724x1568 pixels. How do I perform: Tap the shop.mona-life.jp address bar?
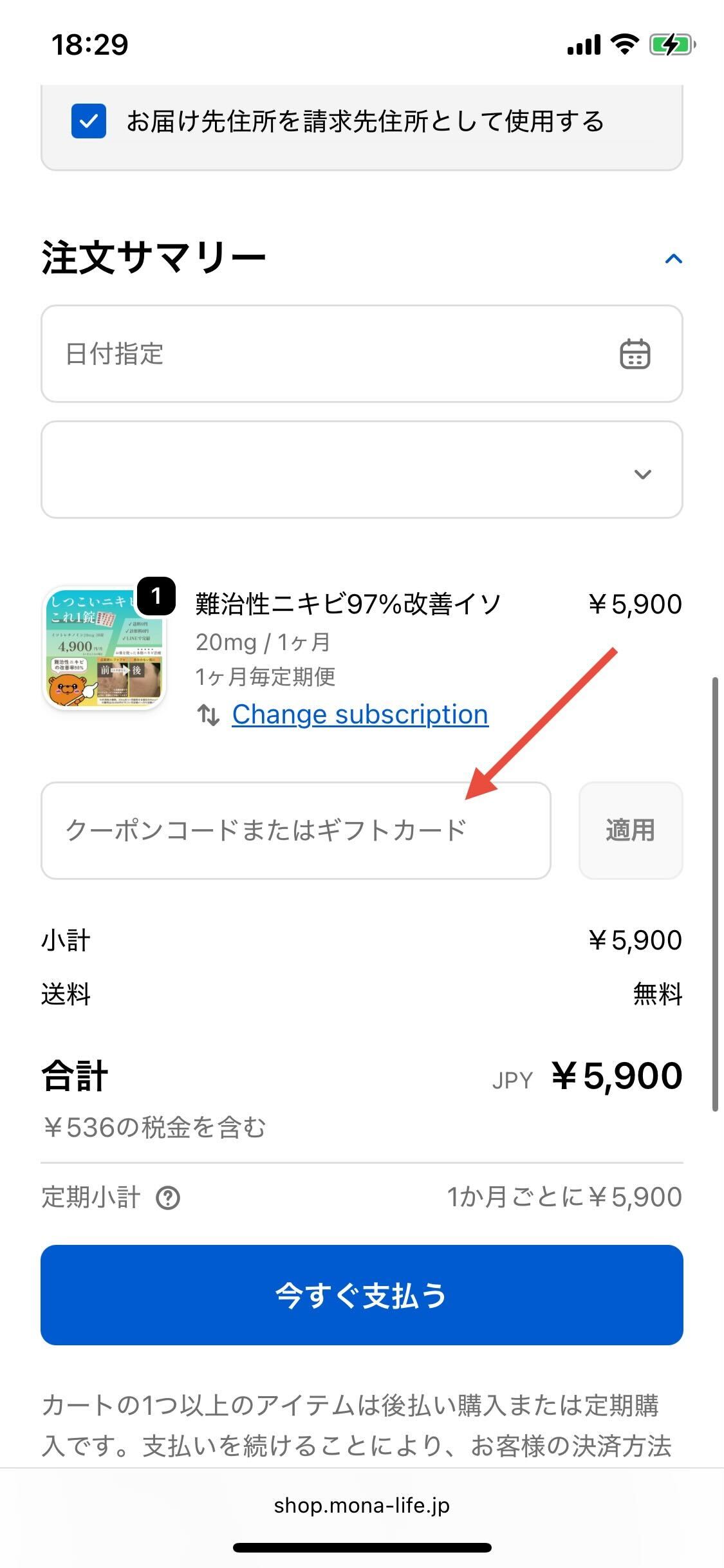362,1506
